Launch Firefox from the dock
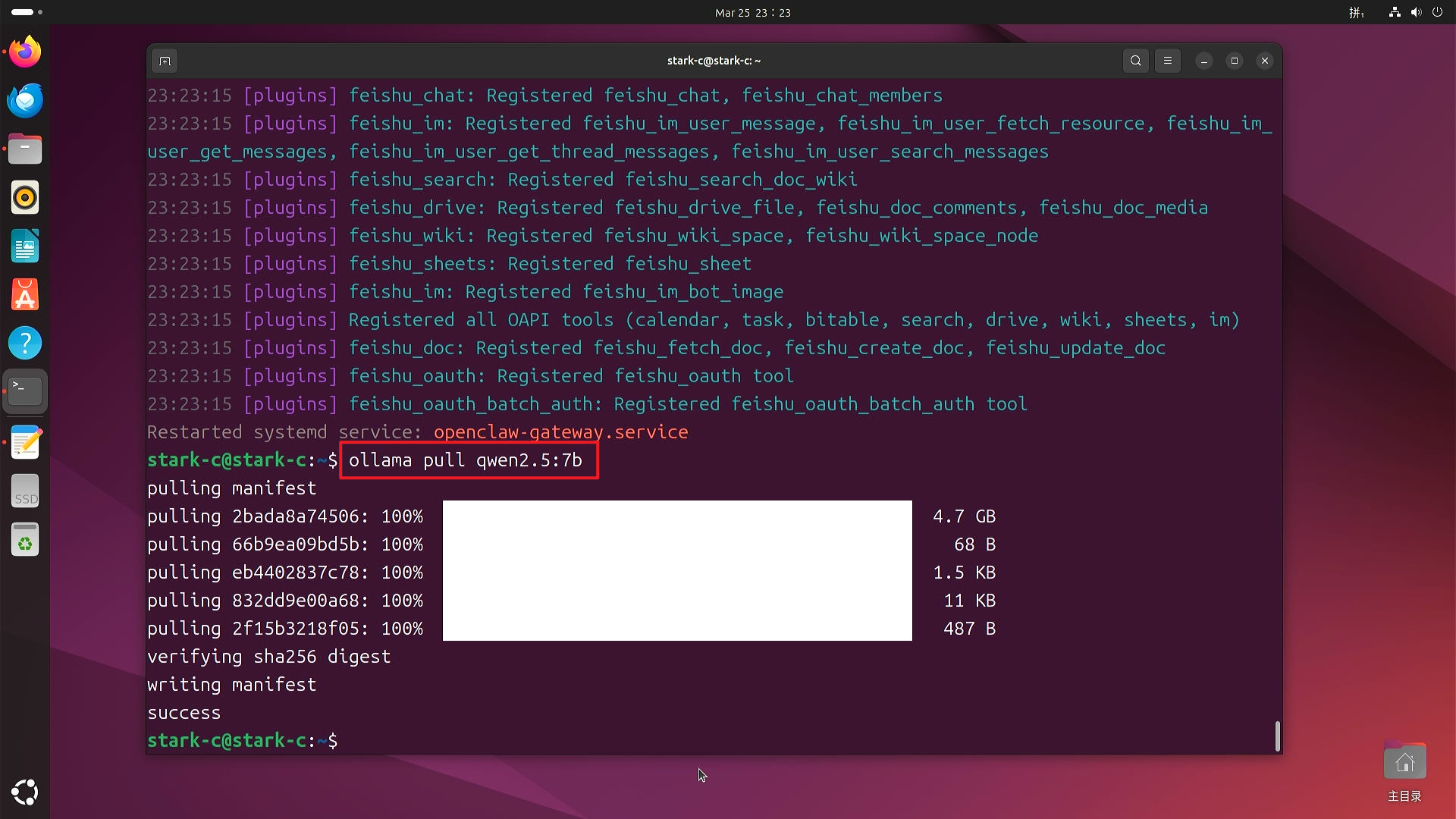 point(25,52)
